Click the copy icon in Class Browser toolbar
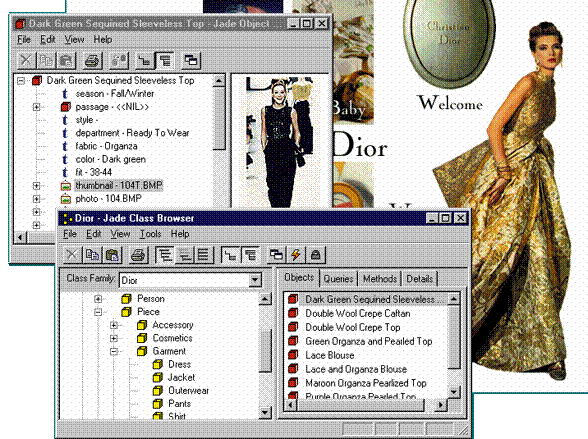This screenshot has width=588, height=439. coord(92,255)
